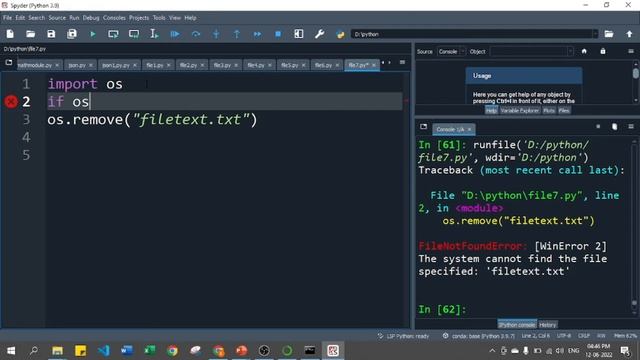Browse console tabs with the tabs icon
The image size is (640, 360).
point(424,127)
